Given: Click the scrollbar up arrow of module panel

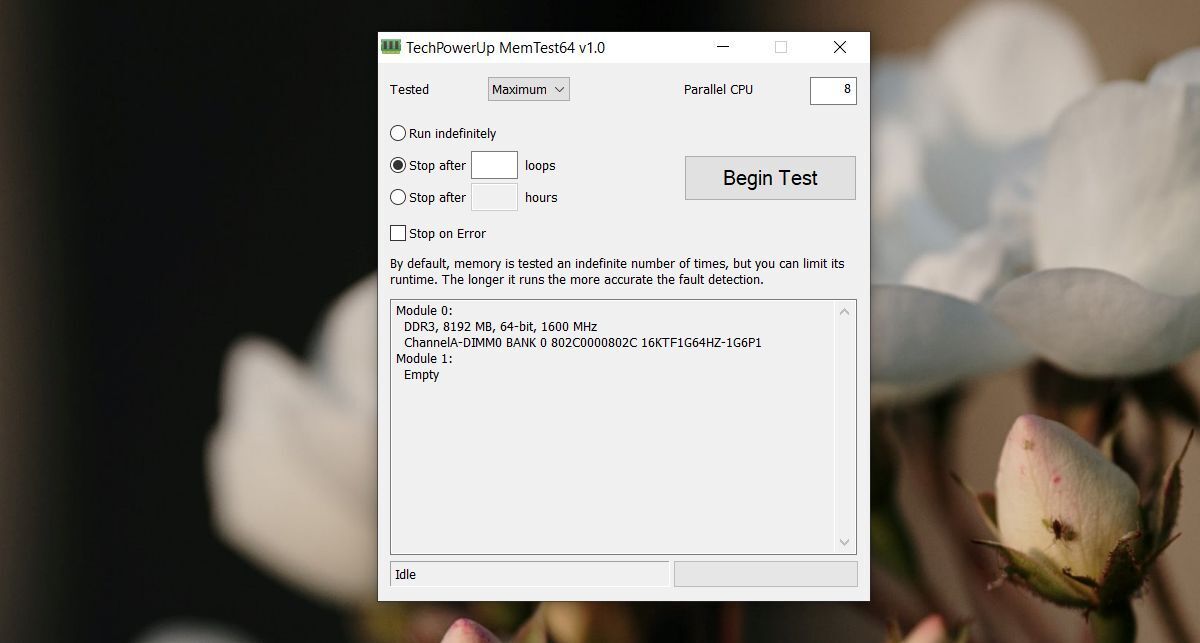Looking at the screenshot, I should tap(845, 310).
